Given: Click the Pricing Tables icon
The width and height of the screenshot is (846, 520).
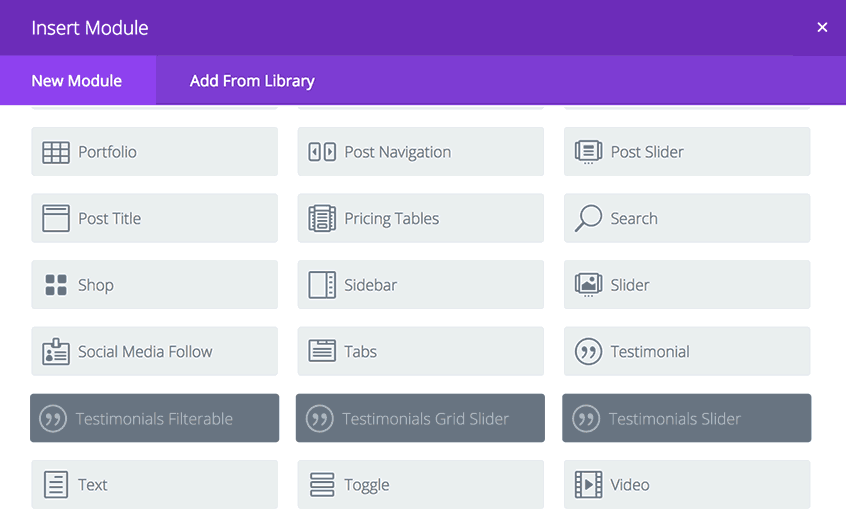Looking at the screenshot, I should pos(322,218).
